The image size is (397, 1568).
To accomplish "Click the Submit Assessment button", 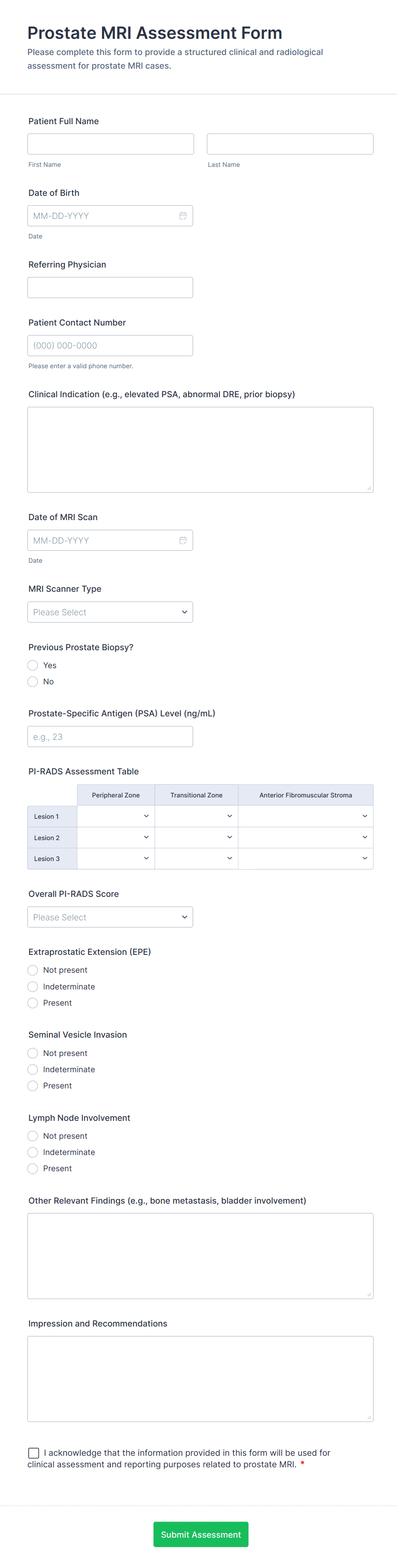I will [200, 1535].
